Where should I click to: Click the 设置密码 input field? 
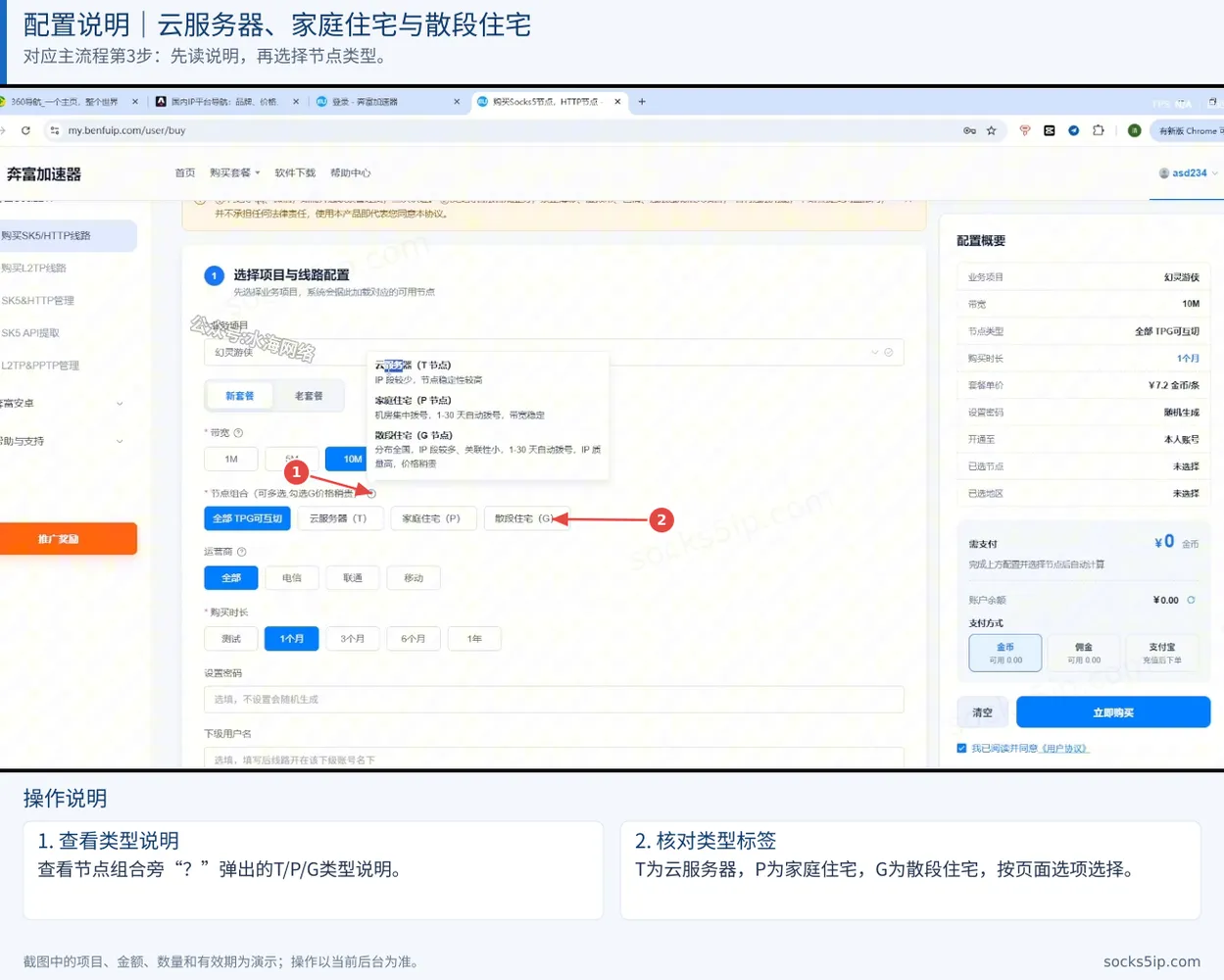tap(554, 699)
